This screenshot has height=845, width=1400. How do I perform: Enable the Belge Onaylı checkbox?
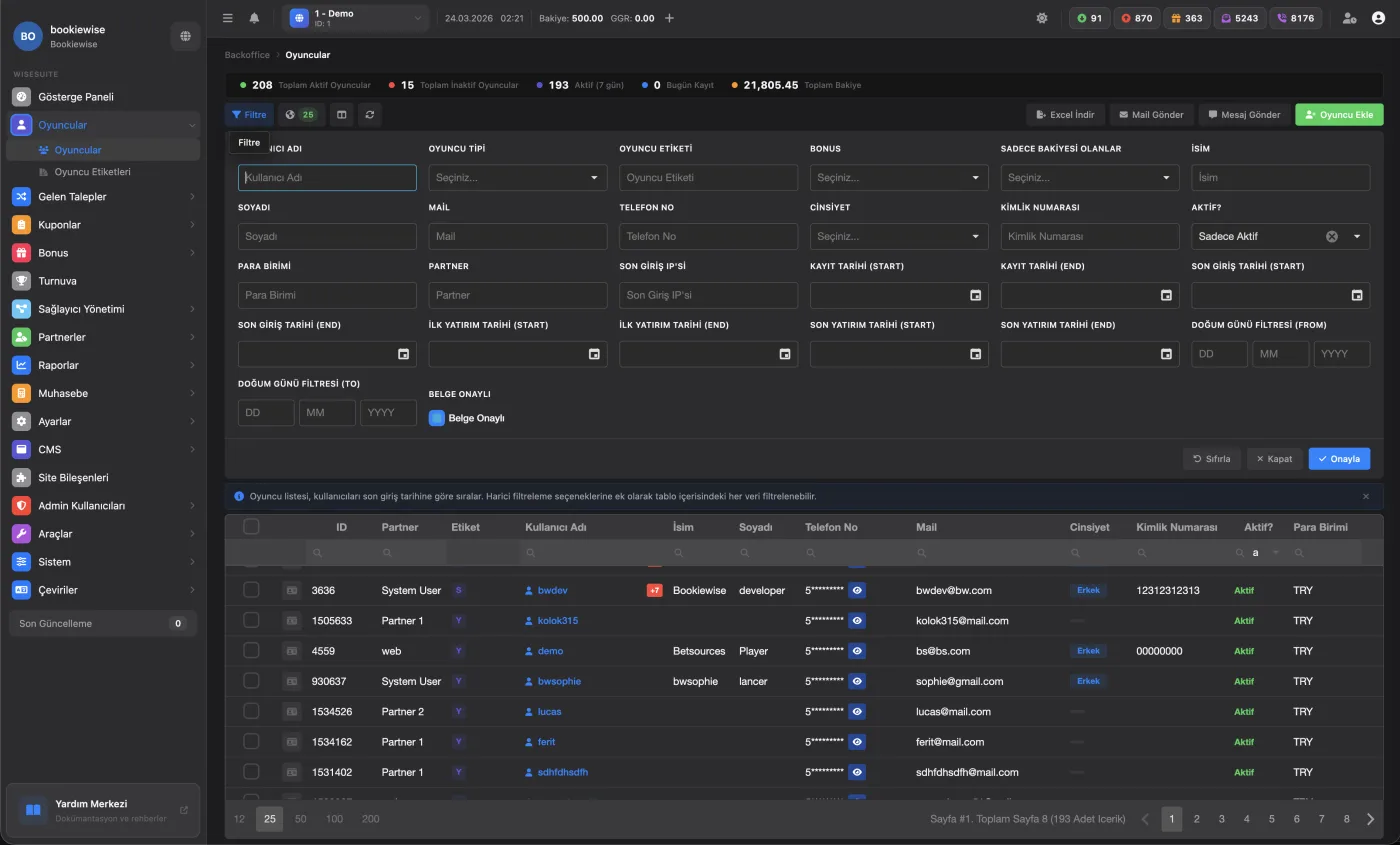[x=437, y=418]
